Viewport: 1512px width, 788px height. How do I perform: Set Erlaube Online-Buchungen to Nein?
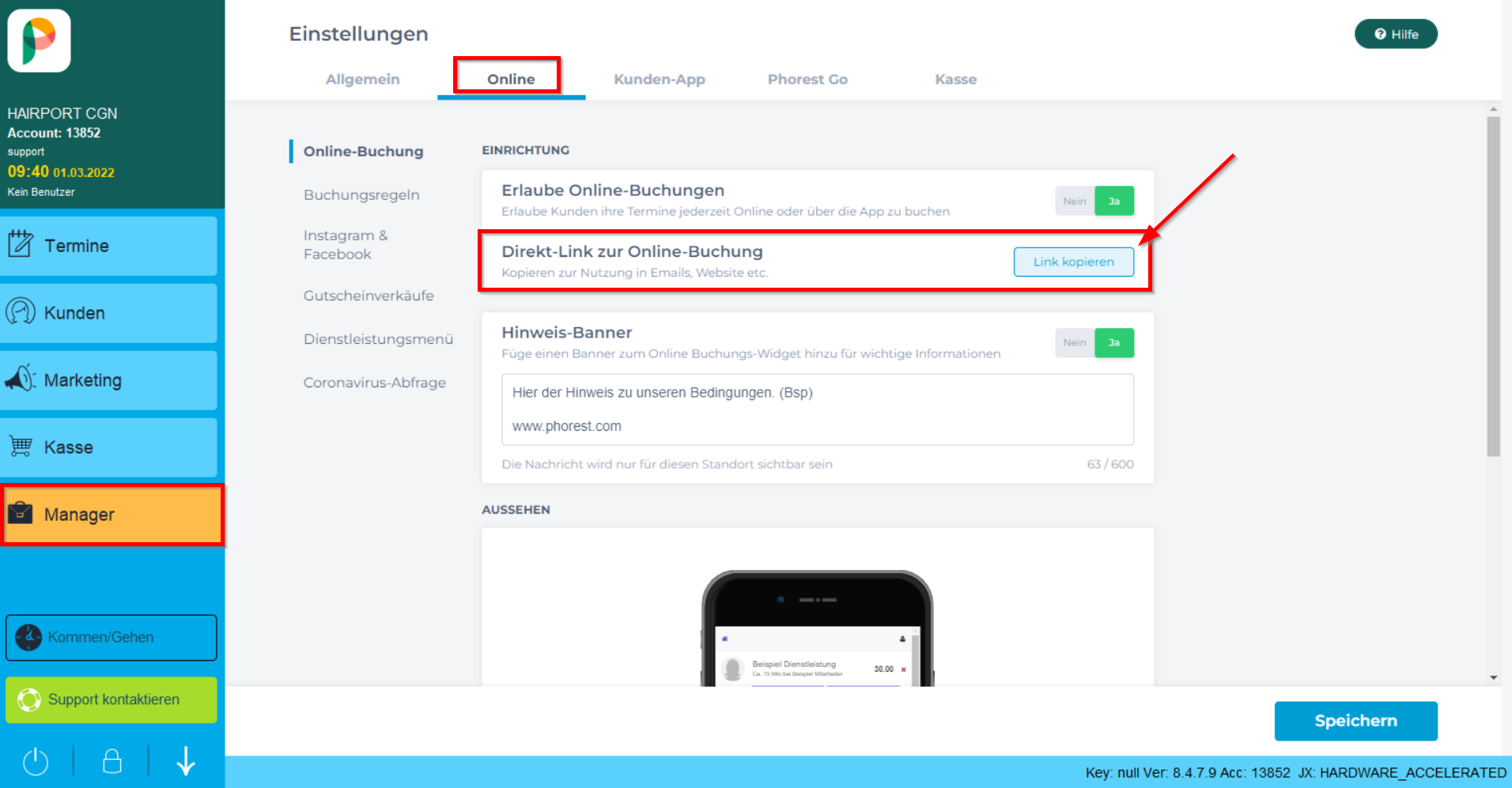[x=1074, y=201]
